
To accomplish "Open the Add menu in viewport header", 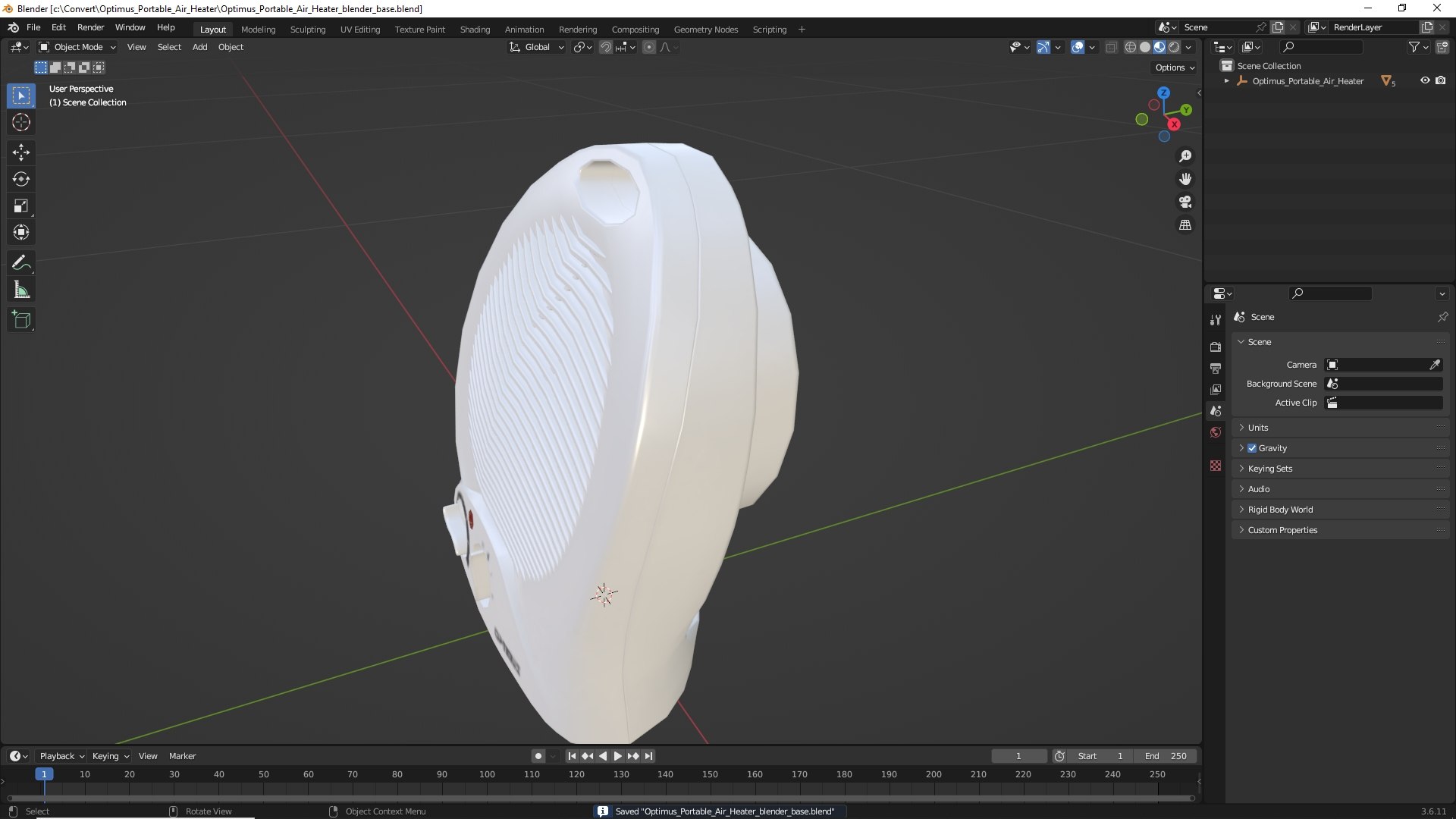I will tap(199, 47).
